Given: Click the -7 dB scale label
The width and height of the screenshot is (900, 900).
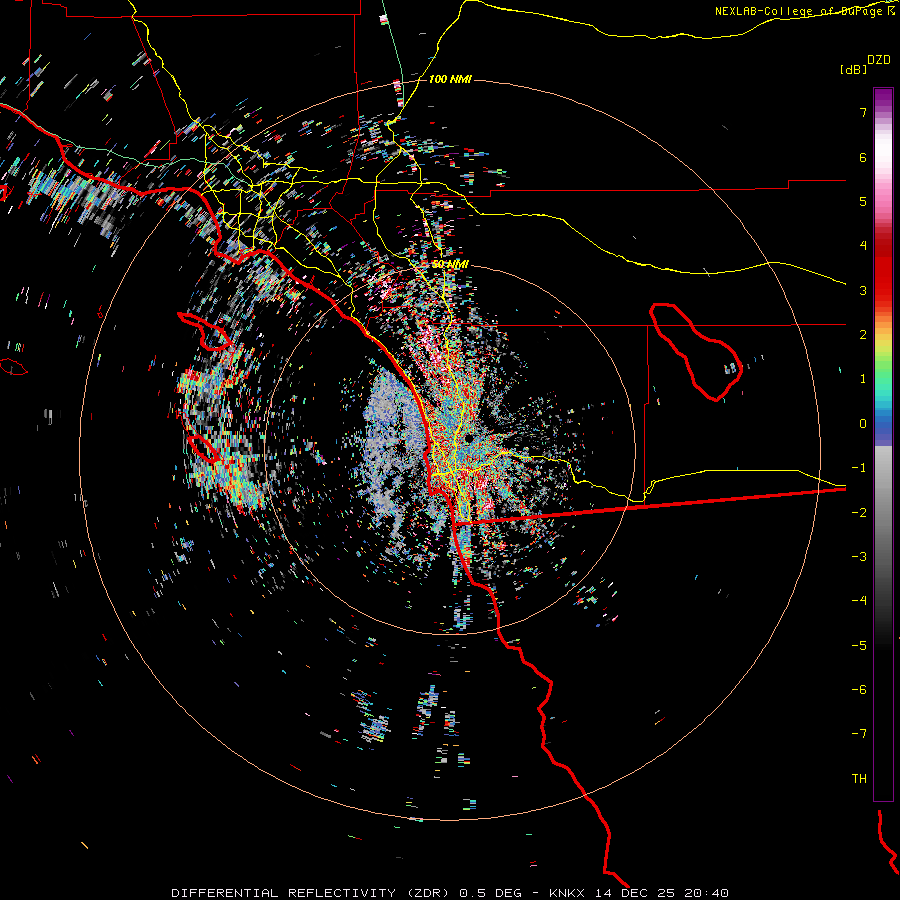Looking at the screenshot, I should coord(859,734).
